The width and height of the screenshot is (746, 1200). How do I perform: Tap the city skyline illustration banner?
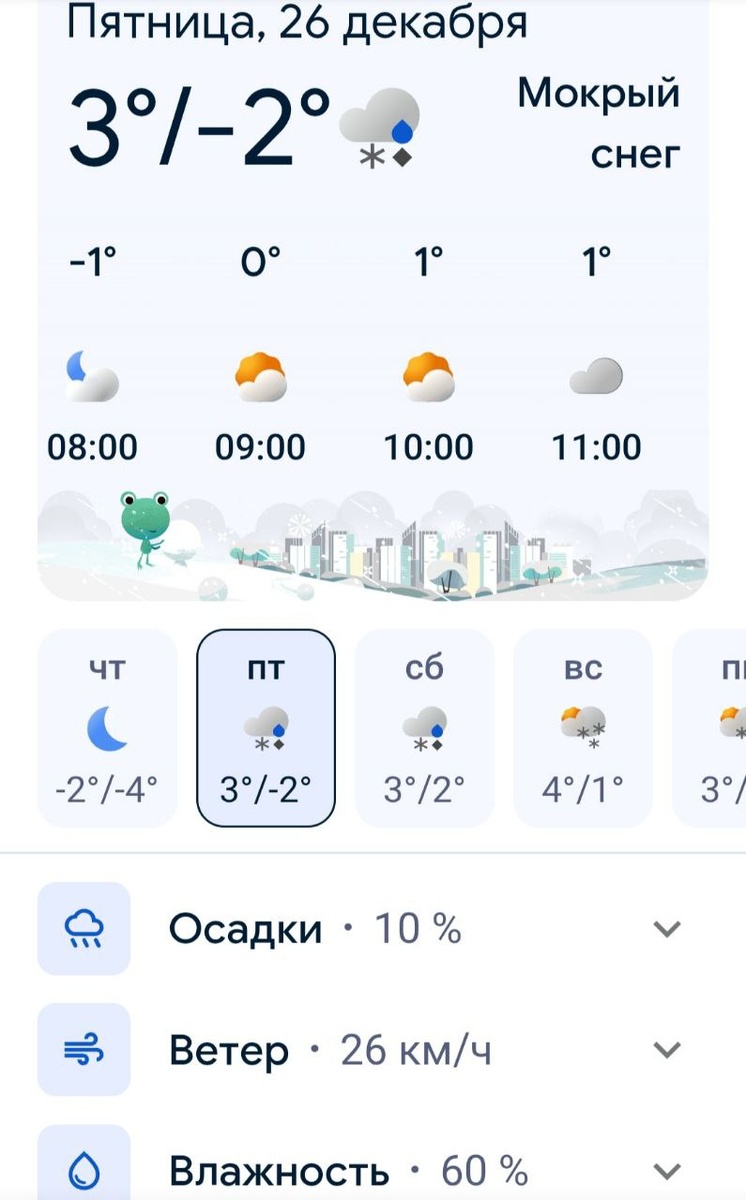coord(372,543)
